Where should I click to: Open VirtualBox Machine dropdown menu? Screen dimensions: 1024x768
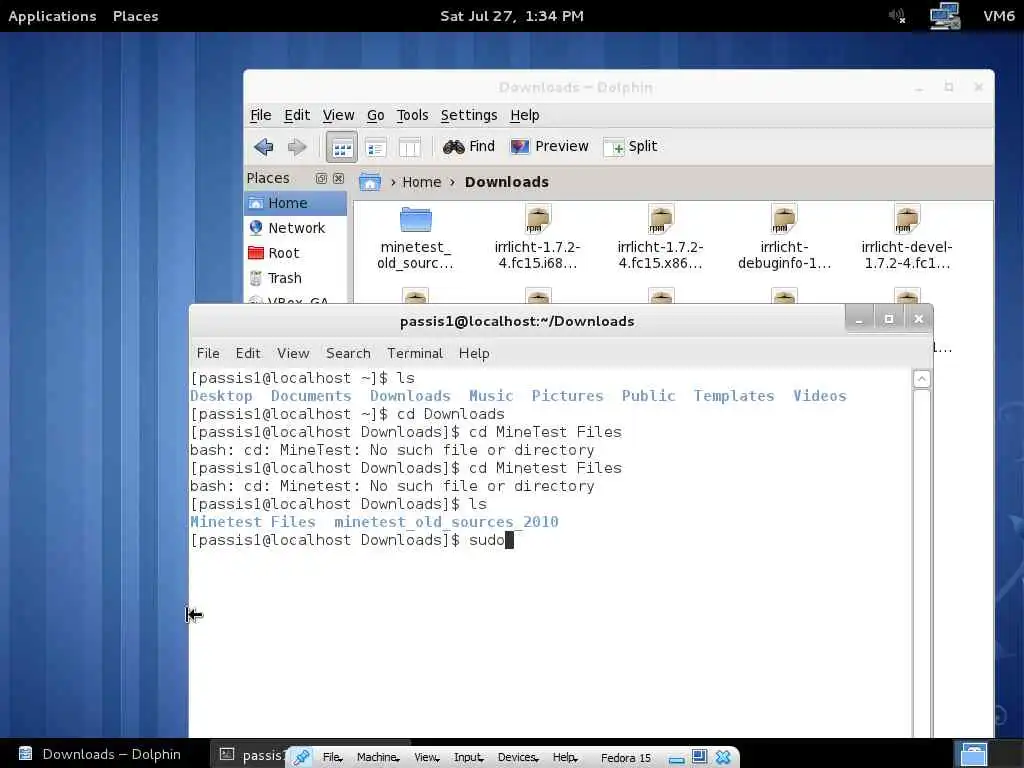(x=378, y=758)
